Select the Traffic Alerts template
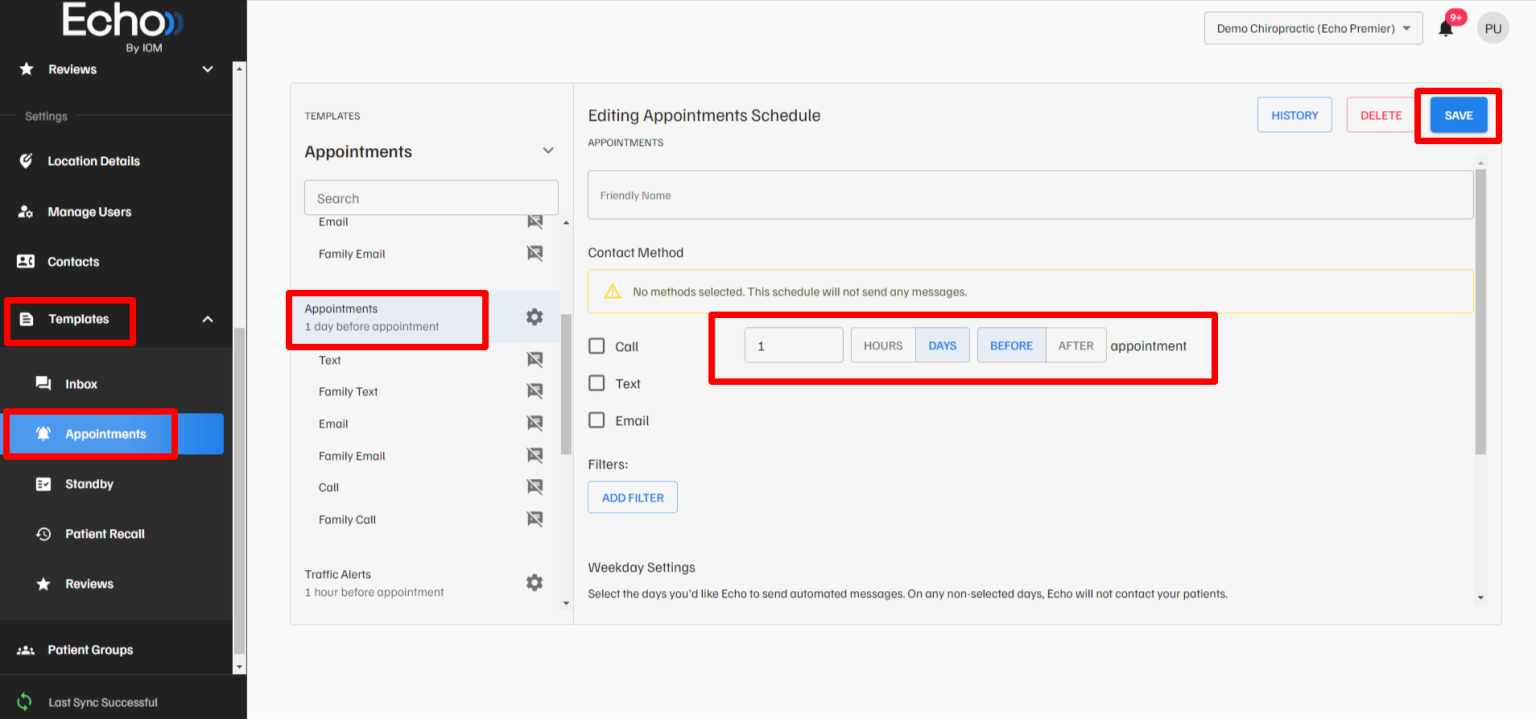 [x=340, y=574]
